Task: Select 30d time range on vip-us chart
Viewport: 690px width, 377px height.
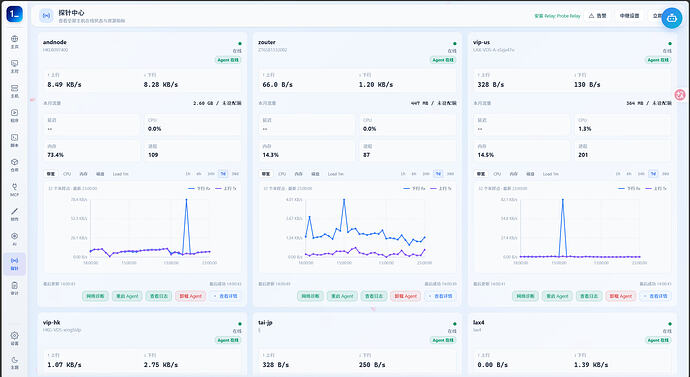Action: pos(666,174)
